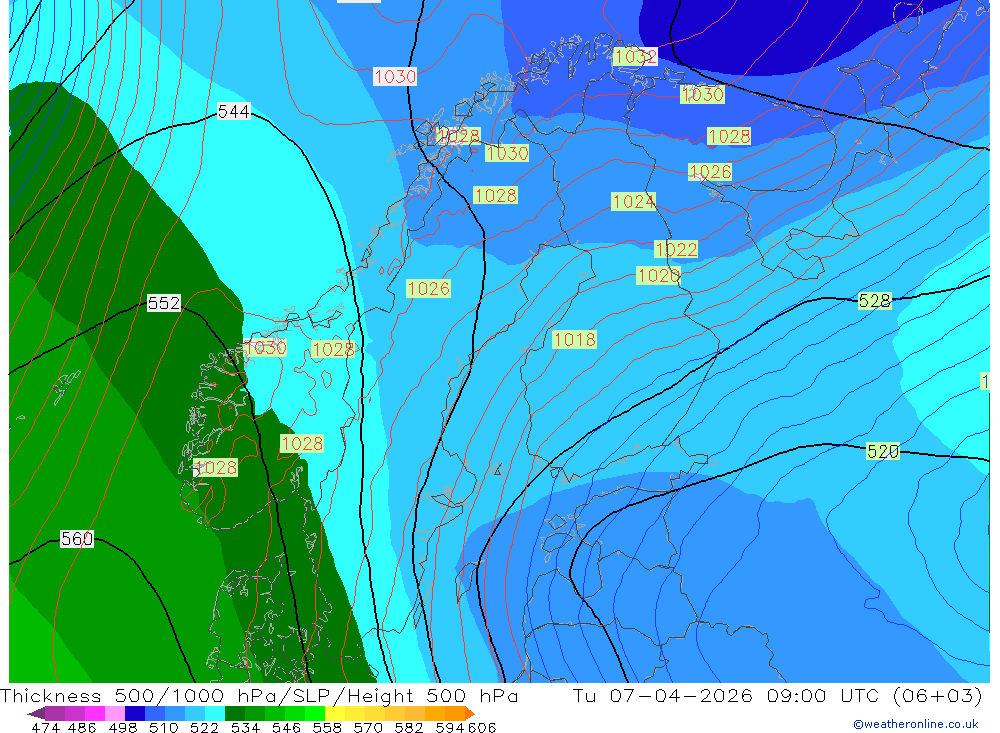1000x733 pixels.
Task: Click the 1024 pressure isobar label
Action: pyautogui.click(x=633, y=202)
